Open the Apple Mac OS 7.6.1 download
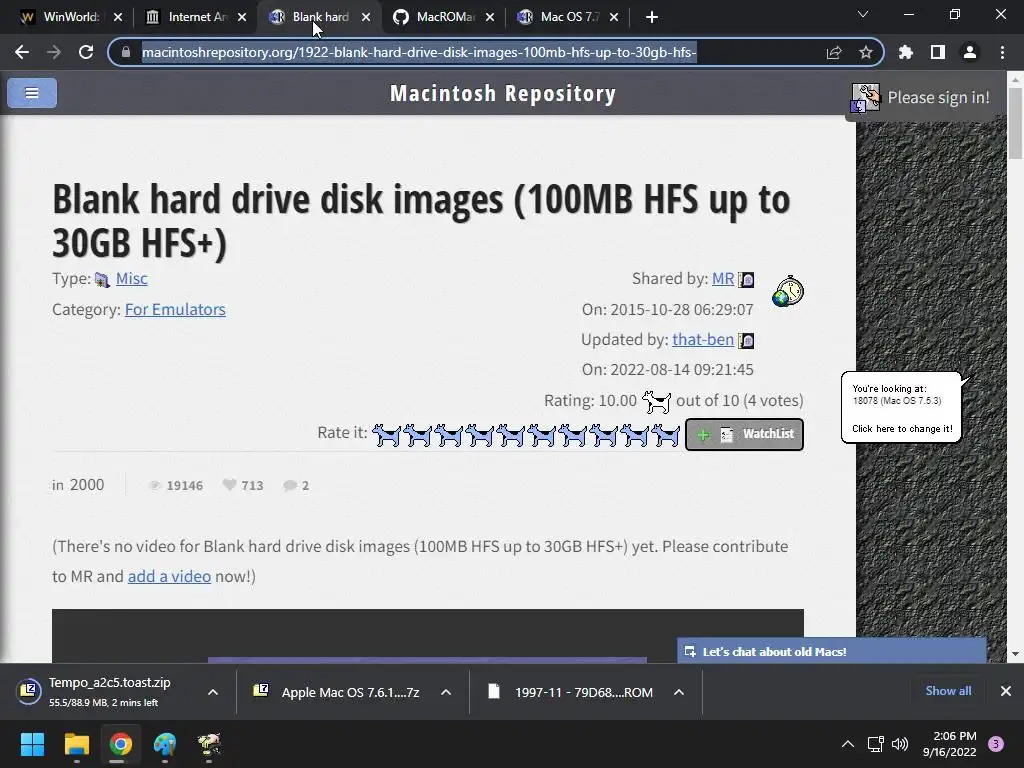 click(x=340, y=692)
